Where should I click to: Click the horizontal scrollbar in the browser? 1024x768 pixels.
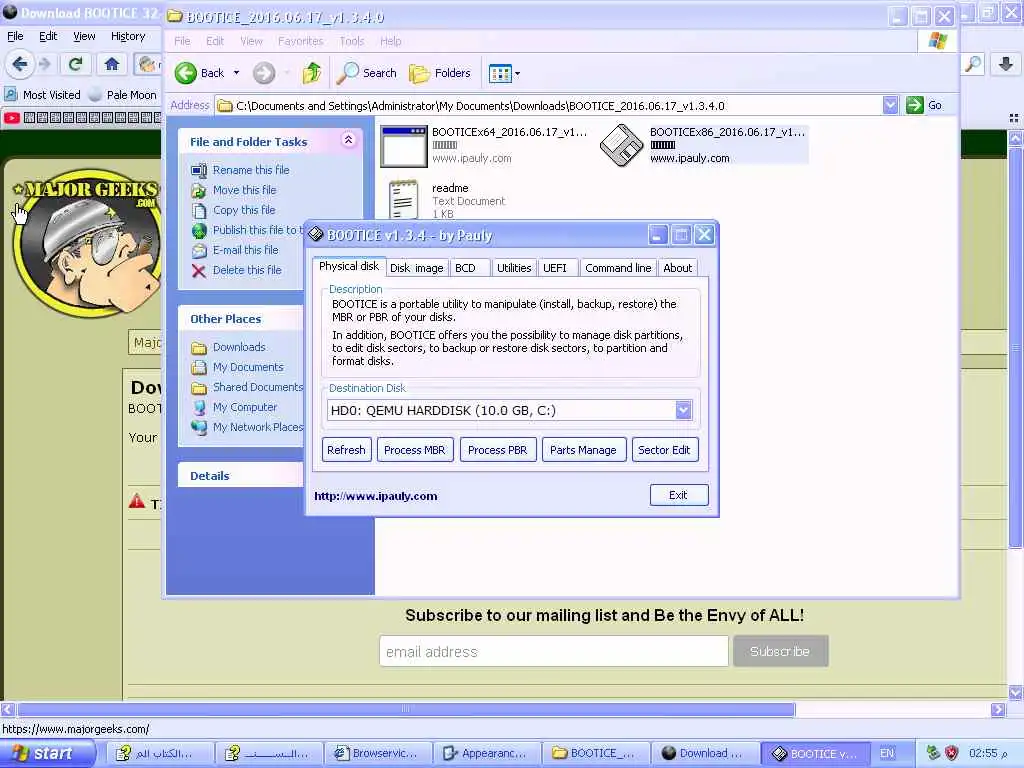(406, 709)
